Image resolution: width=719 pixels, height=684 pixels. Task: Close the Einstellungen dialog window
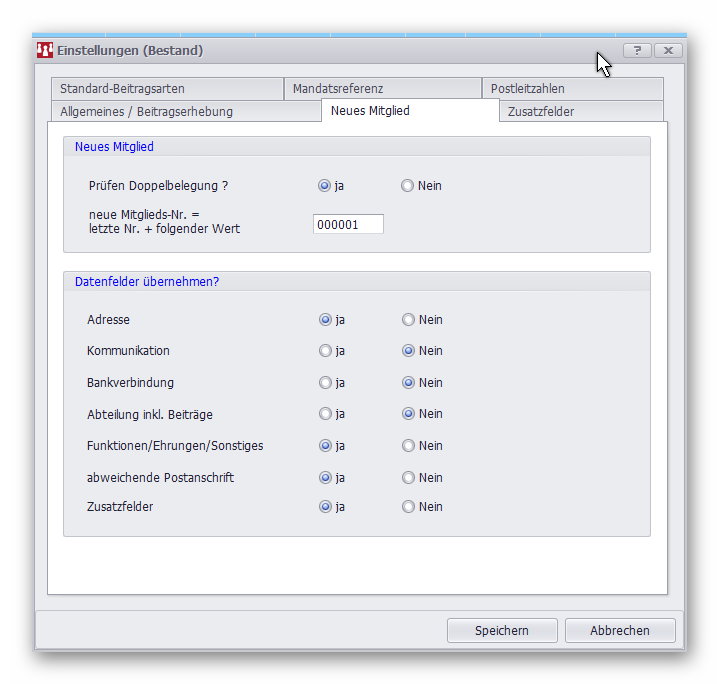click(667, 50)
